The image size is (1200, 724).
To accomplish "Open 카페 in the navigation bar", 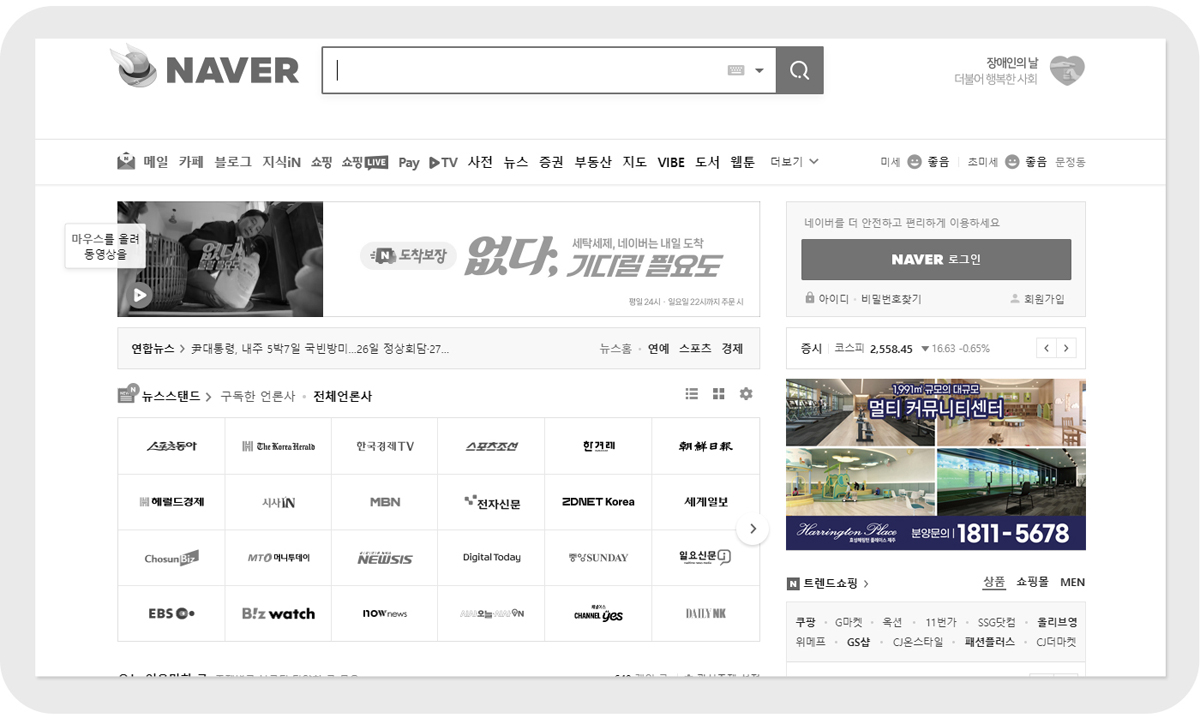I will (191, 162).
